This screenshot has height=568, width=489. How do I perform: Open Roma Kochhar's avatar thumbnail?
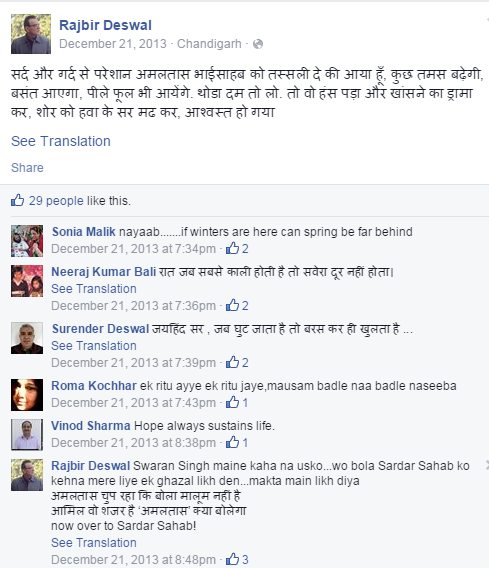(x=27, y=395)
